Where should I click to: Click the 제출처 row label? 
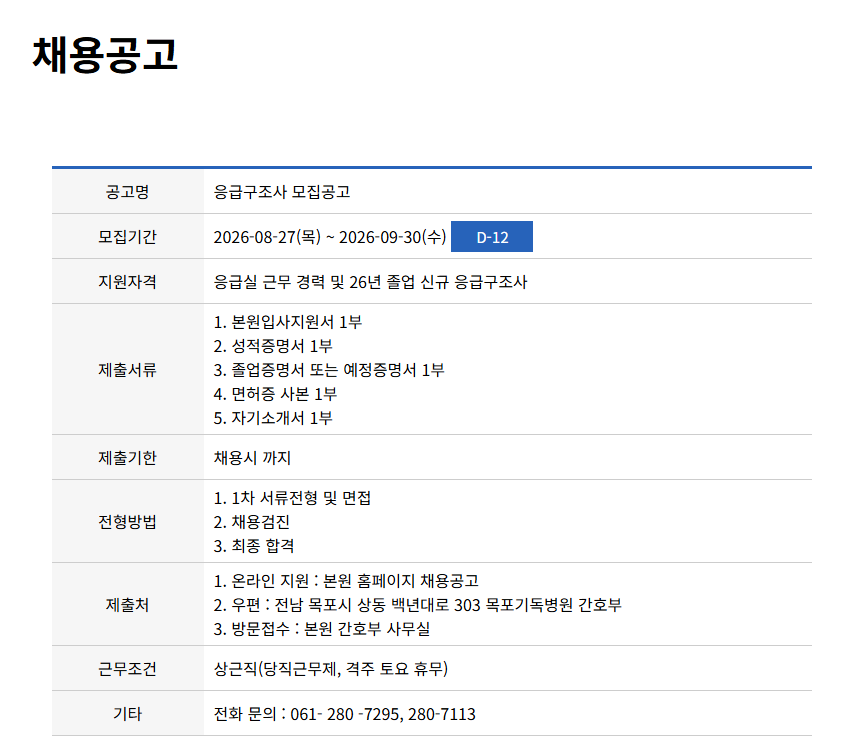pyautogui.click(x=127, y=605)
